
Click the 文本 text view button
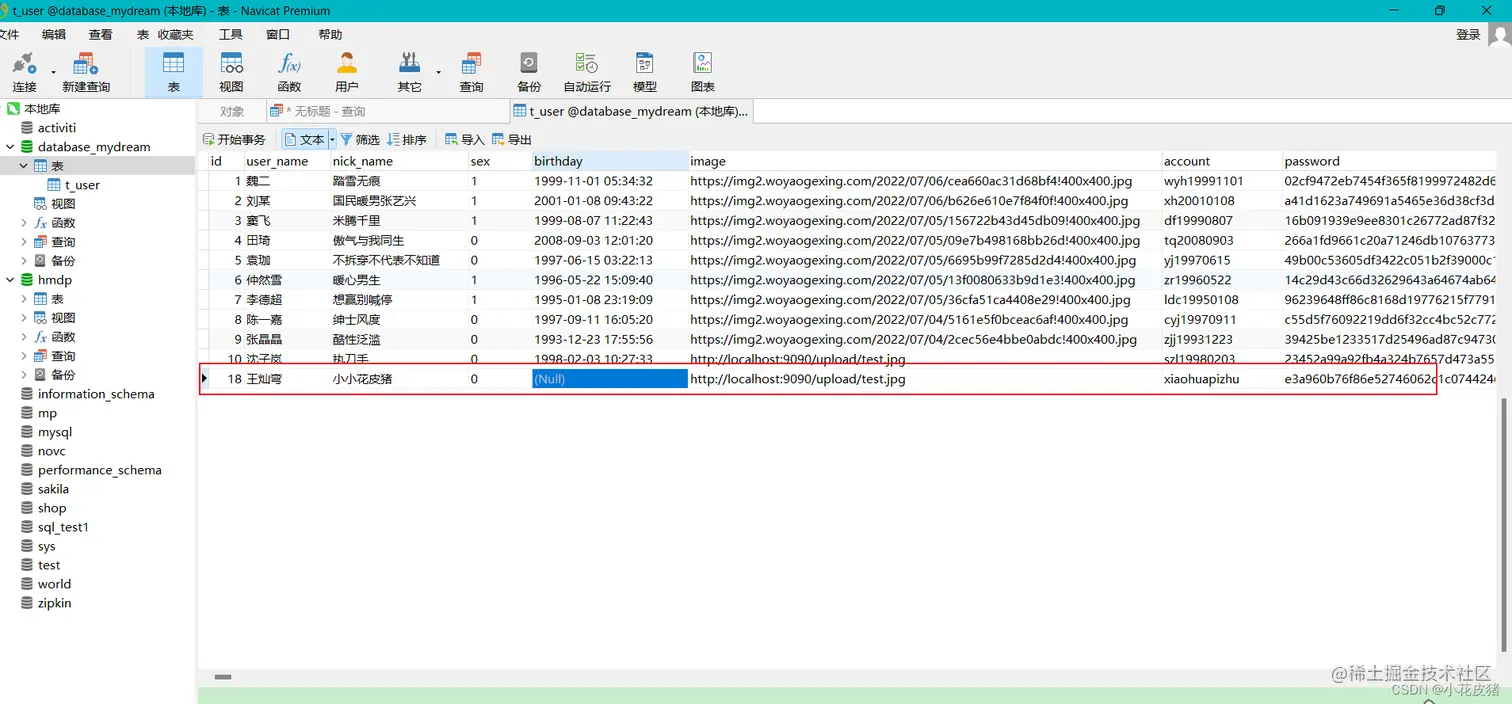[x=305, y=140]
